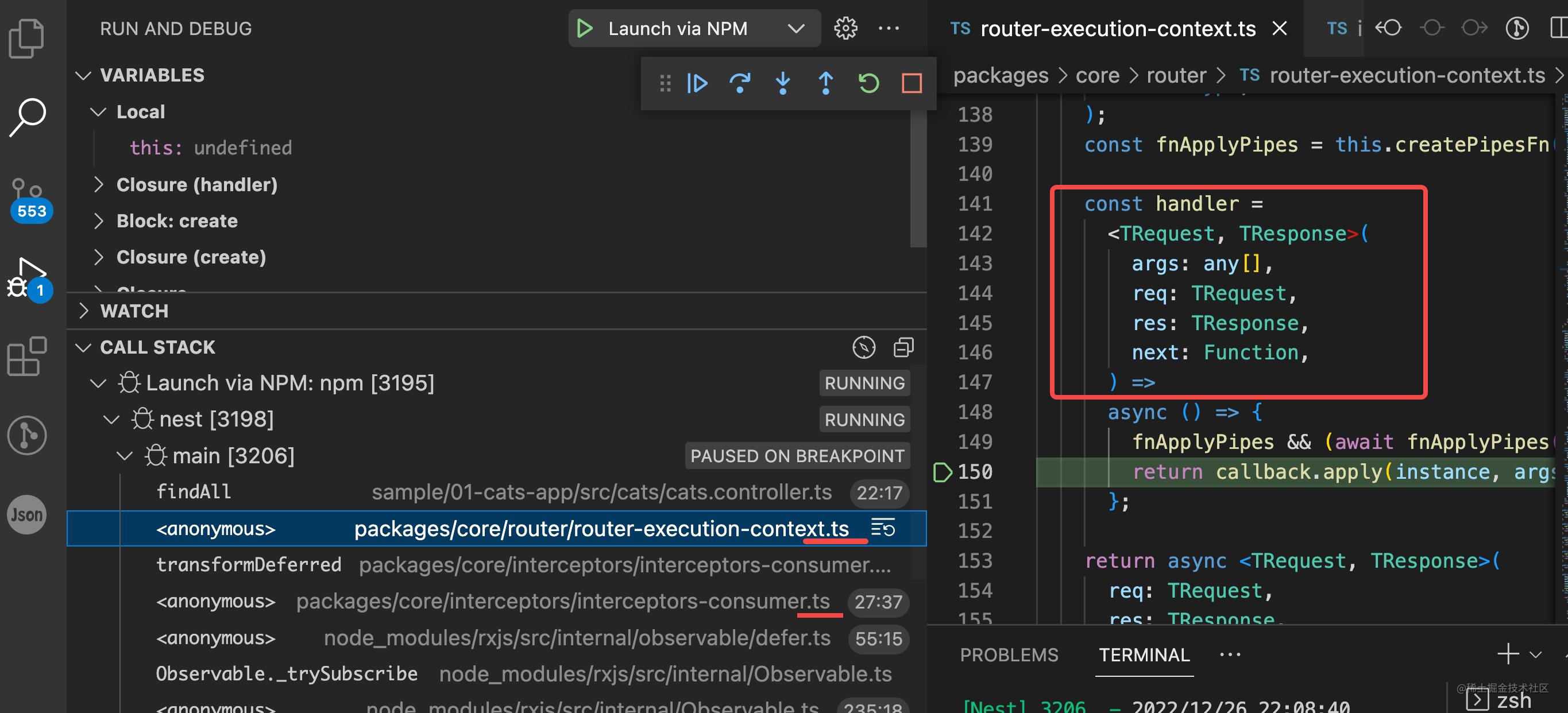
Task: Open the Search view in activity bar
Action: click(x=27, y=117)
